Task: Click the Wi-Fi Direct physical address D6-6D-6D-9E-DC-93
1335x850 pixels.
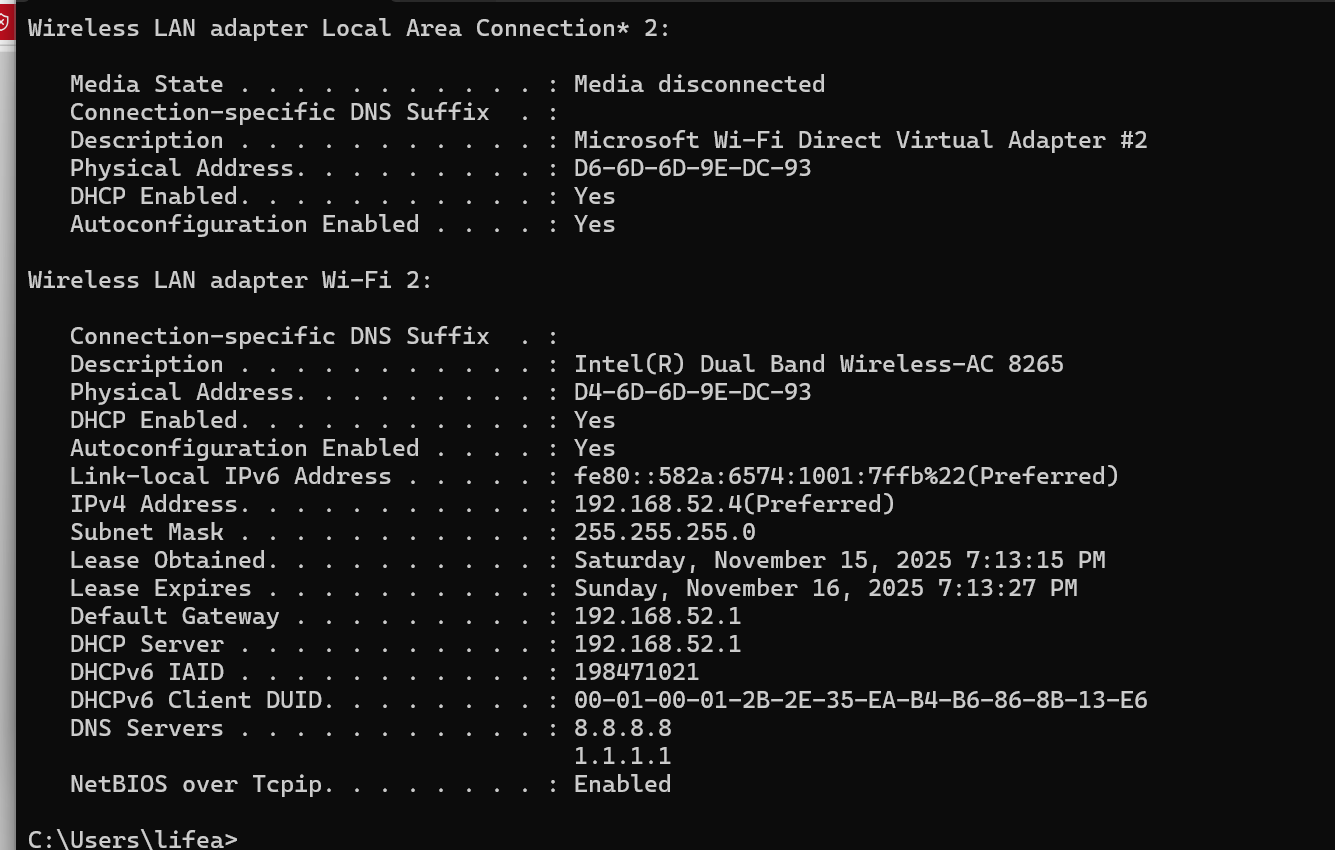Action: click(x=692, y=168)
